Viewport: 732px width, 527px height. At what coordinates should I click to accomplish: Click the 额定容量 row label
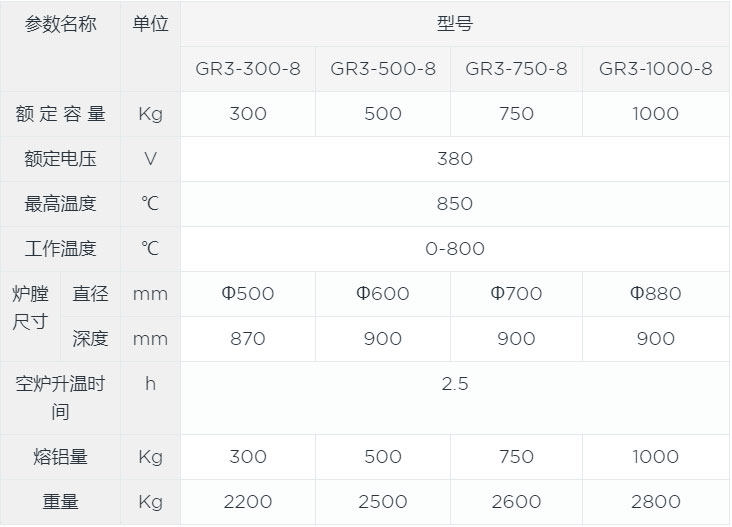(60, 114)
